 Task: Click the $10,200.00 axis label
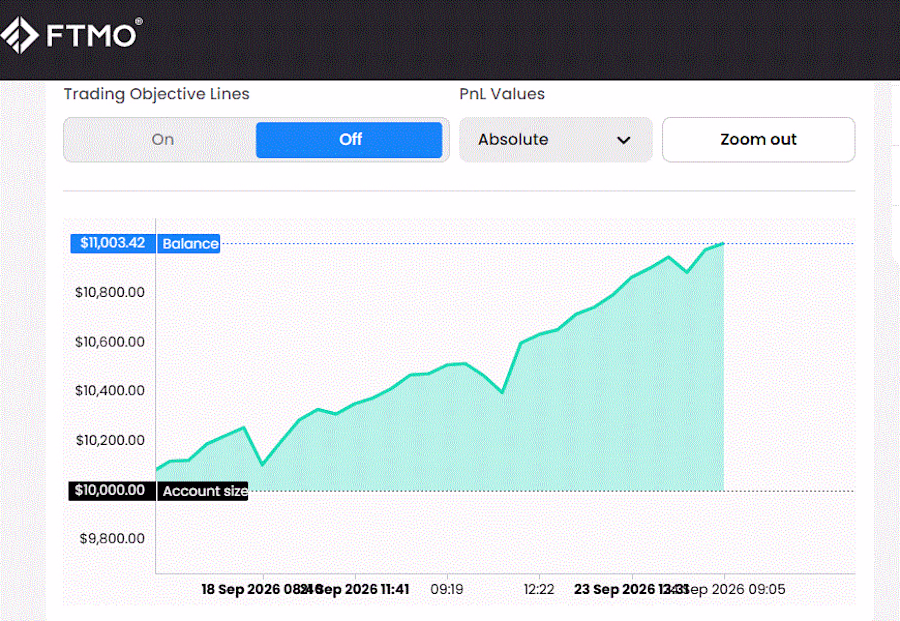pyautogui.click(x=110, y=440)
